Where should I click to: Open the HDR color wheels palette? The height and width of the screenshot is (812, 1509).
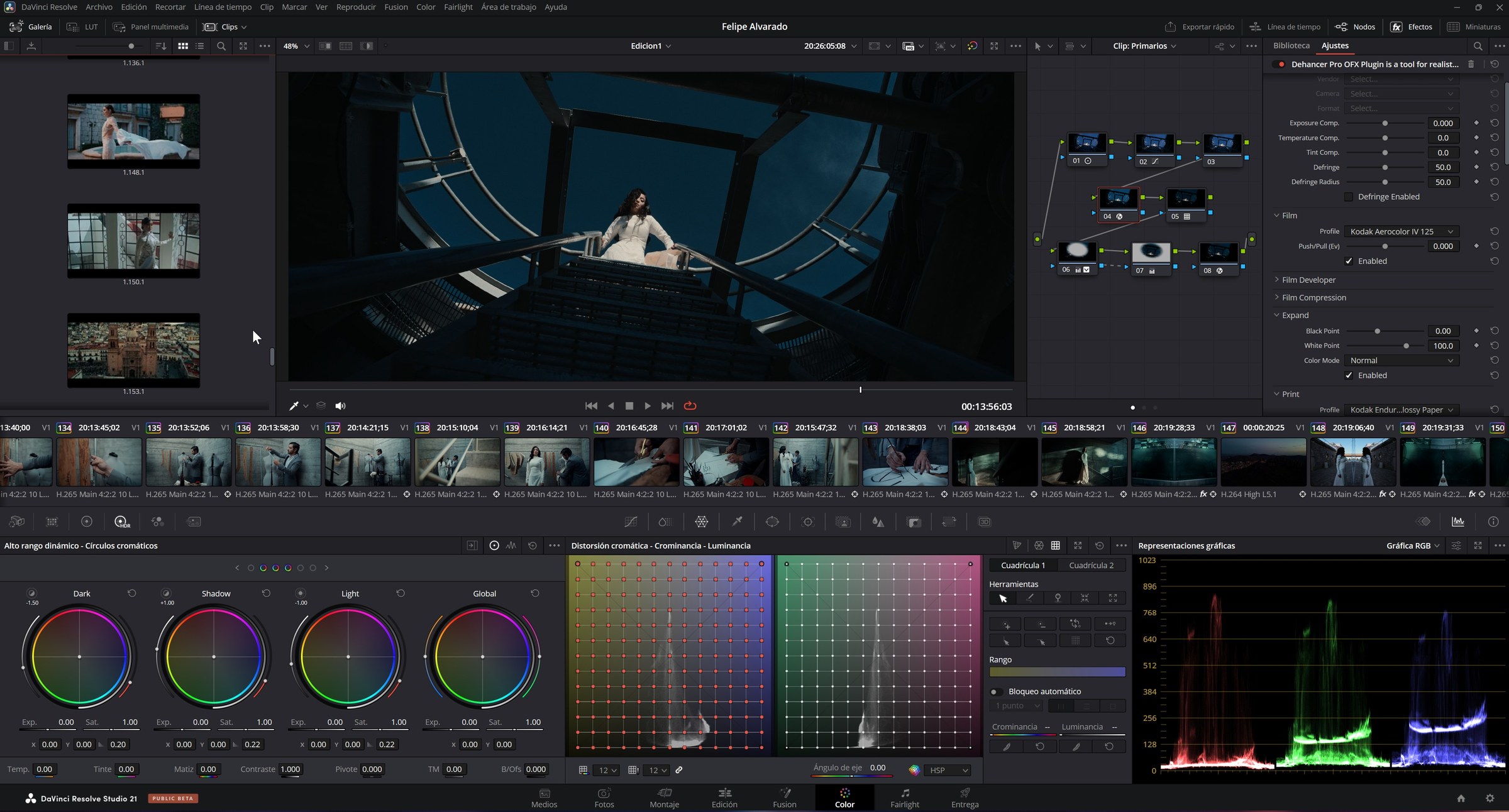point(121,522)
